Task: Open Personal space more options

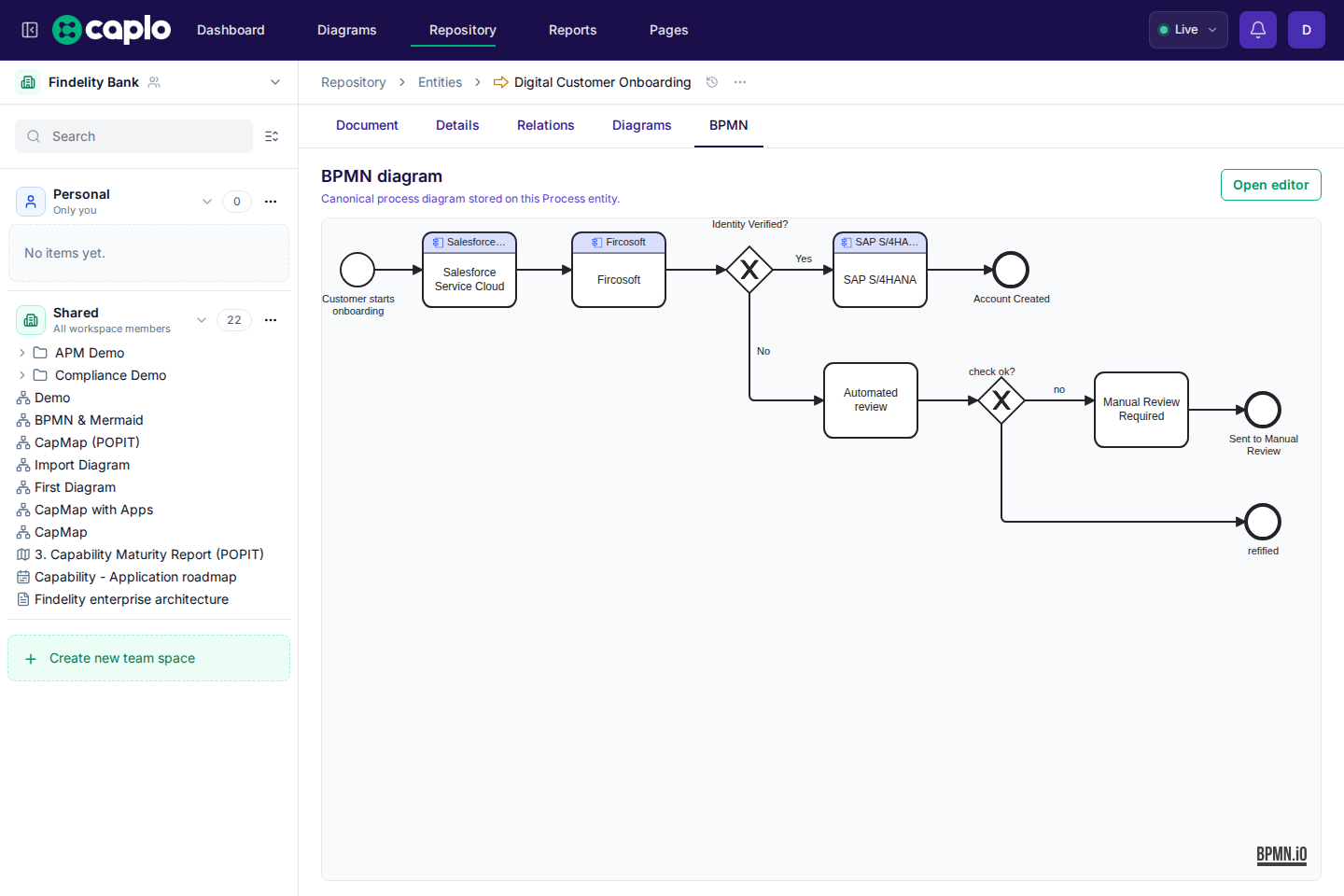Action: point(271,202)
